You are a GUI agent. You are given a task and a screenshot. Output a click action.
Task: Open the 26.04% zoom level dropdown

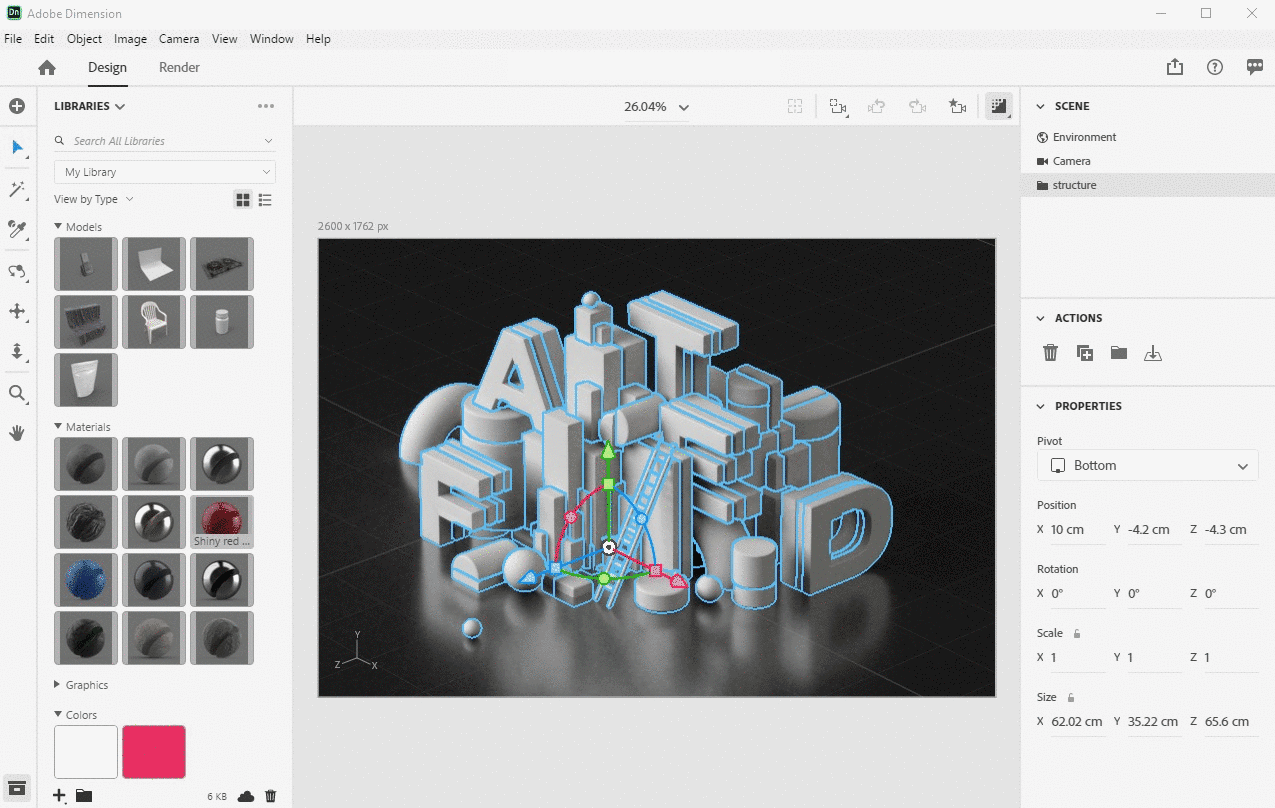[x=656, y=107]
